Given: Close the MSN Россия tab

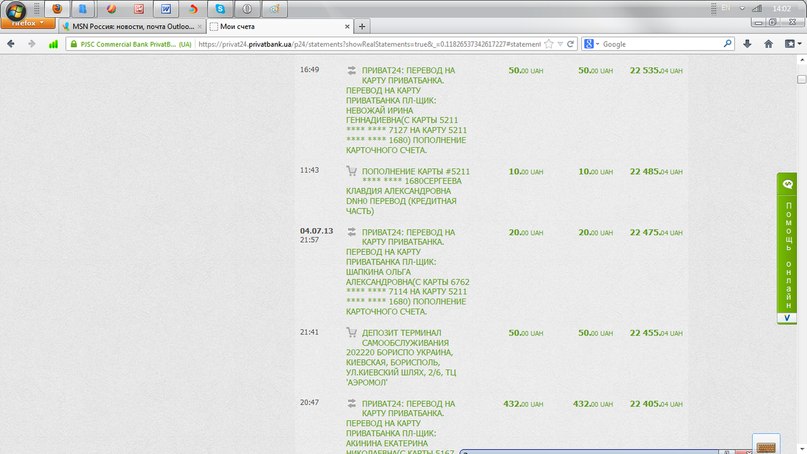Looking at the screenshot, I should pos(200,26).
